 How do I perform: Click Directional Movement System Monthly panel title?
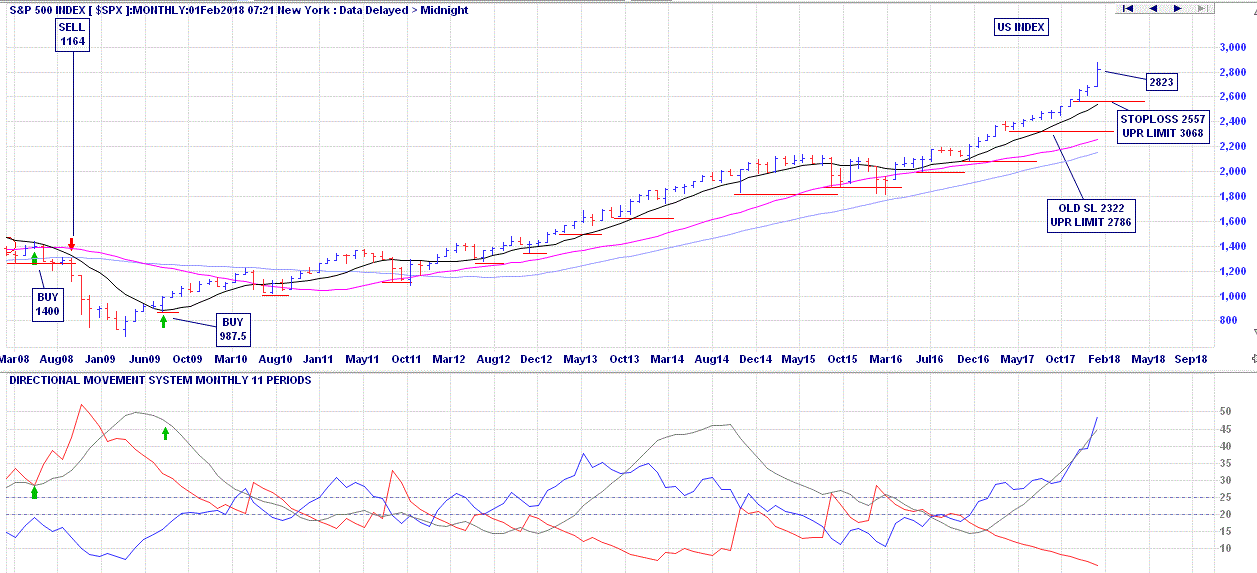pyautogui.click(x=160, y=380)
